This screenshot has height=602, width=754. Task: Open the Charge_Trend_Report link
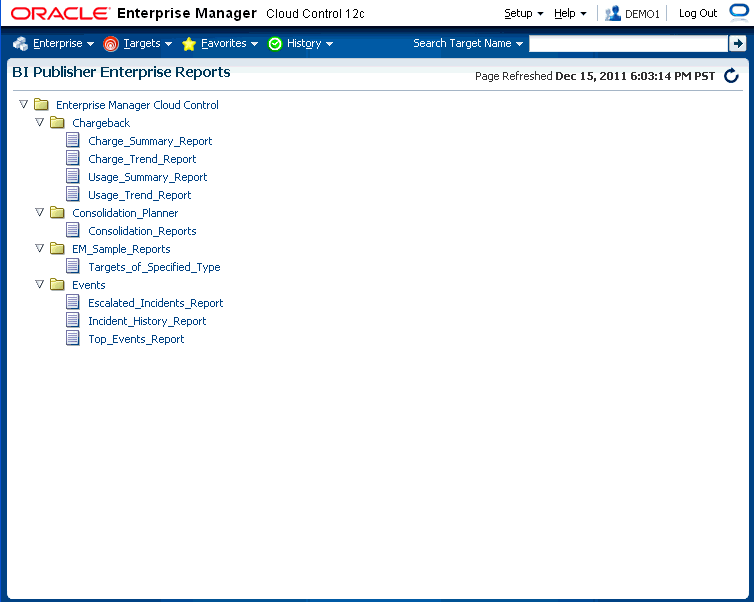[x=142, y=159]
